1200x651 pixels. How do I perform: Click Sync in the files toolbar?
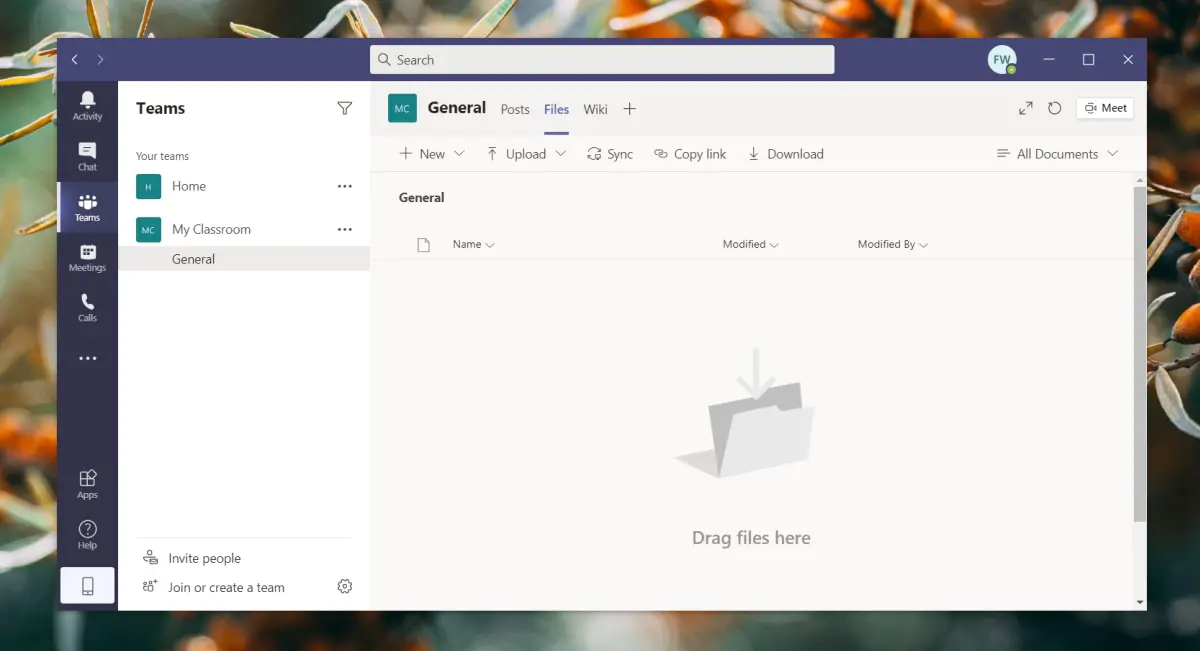[609, 154]
